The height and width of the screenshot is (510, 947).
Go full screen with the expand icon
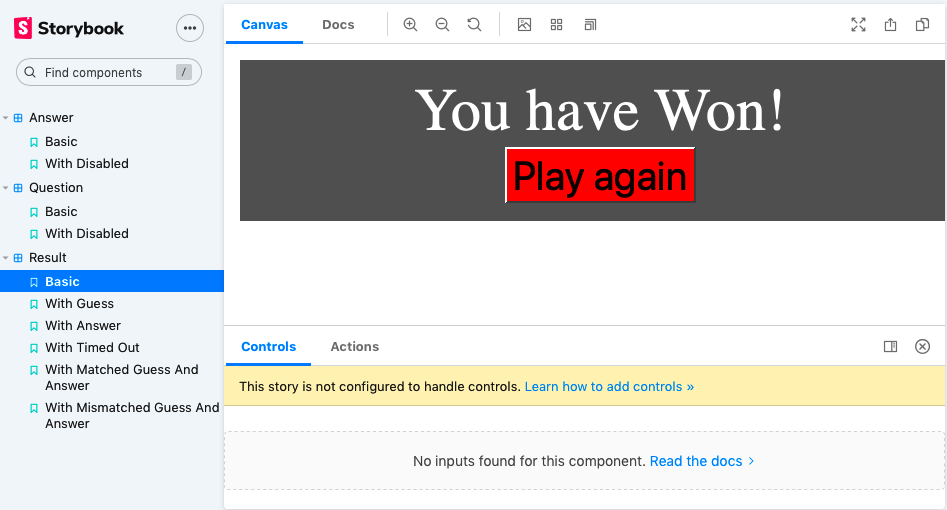[x=858, y=25]
